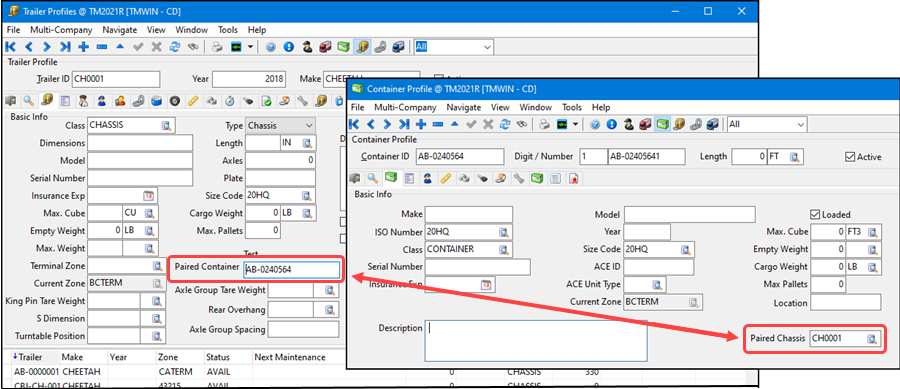Viewport: 900px width, 389px height.
Task: Open the Multi-Company menu in Trailer Profiles
Action: (x=61, y=30)
